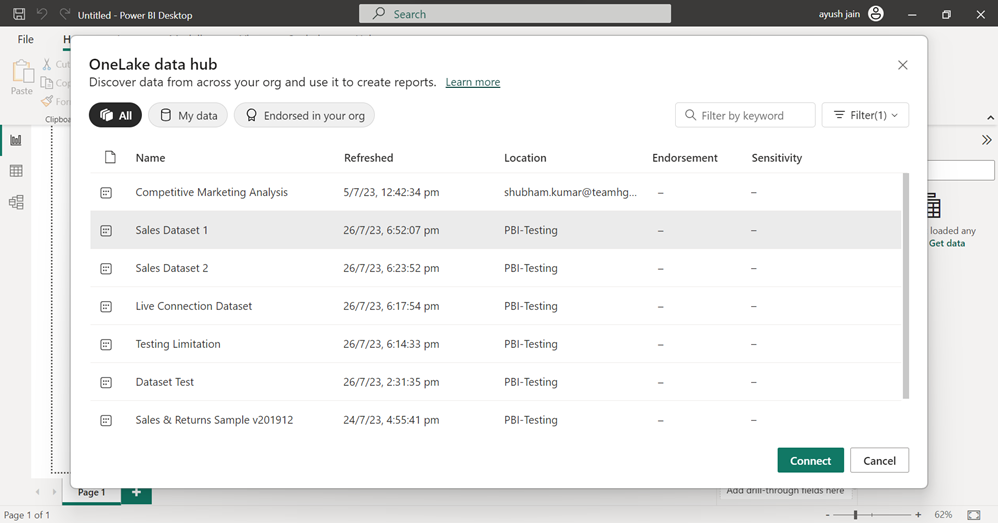Select Sales Dataset 2 name

(172, 268)
